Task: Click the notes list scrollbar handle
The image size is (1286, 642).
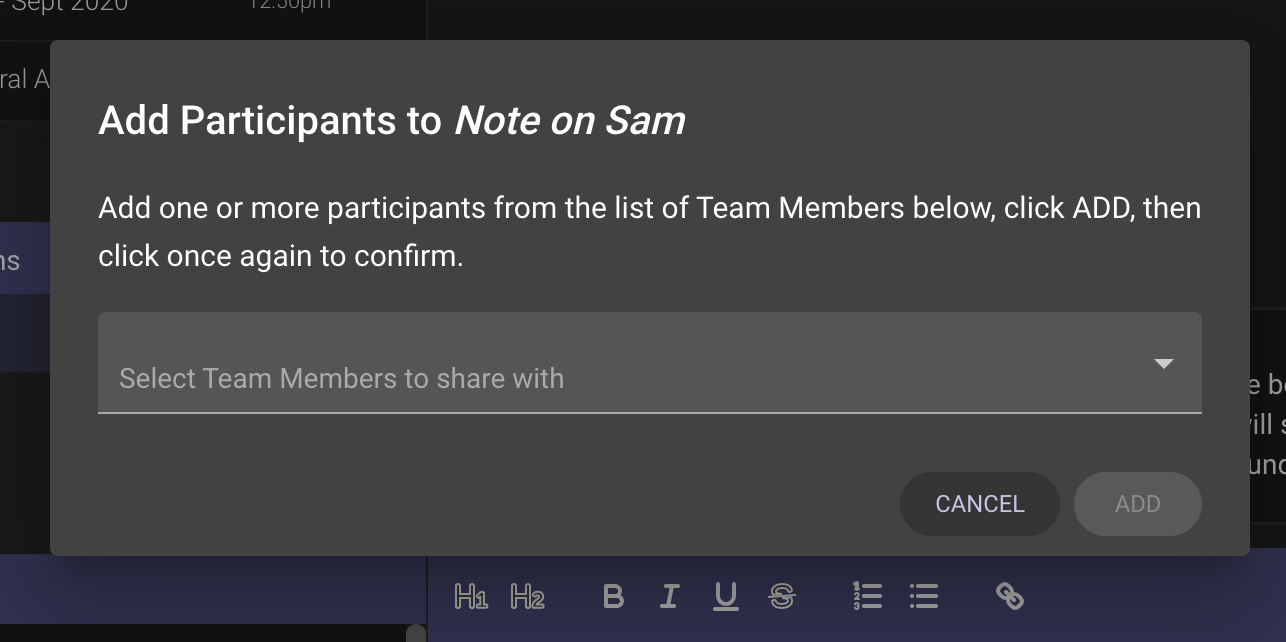Action: [416, 633]
